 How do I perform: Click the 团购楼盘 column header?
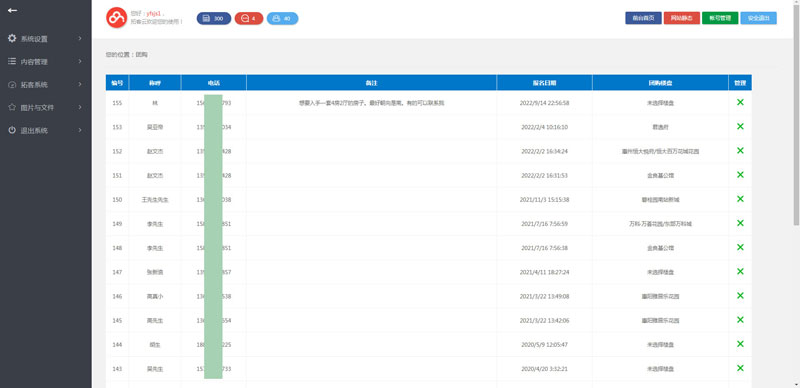pos(660,83)
